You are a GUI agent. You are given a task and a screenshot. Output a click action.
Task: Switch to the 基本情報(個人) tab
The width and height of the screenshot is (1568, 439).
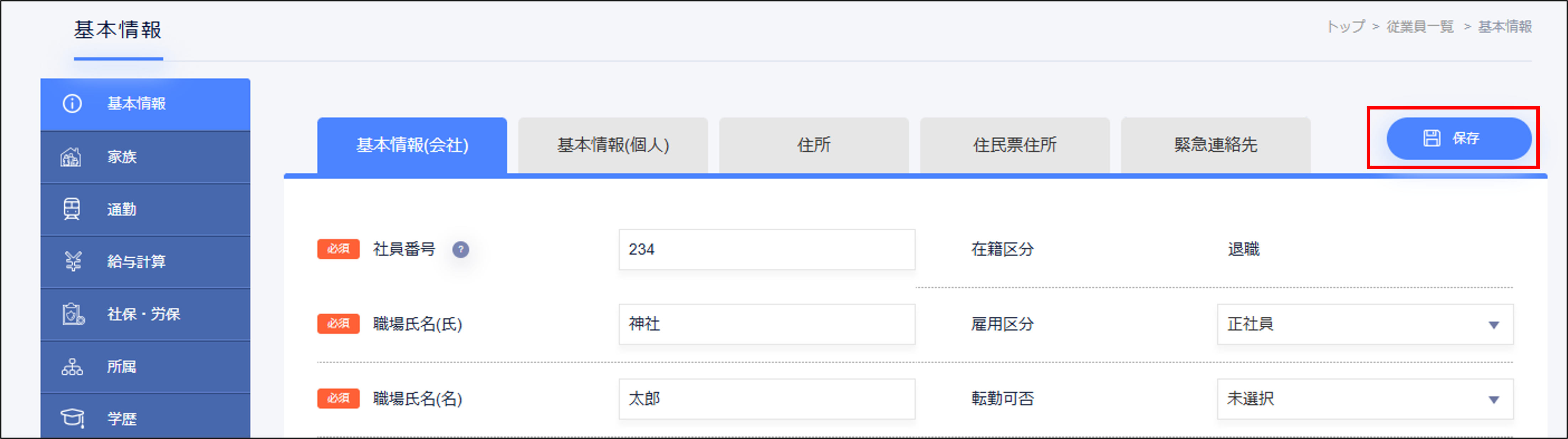coord(613,145)
